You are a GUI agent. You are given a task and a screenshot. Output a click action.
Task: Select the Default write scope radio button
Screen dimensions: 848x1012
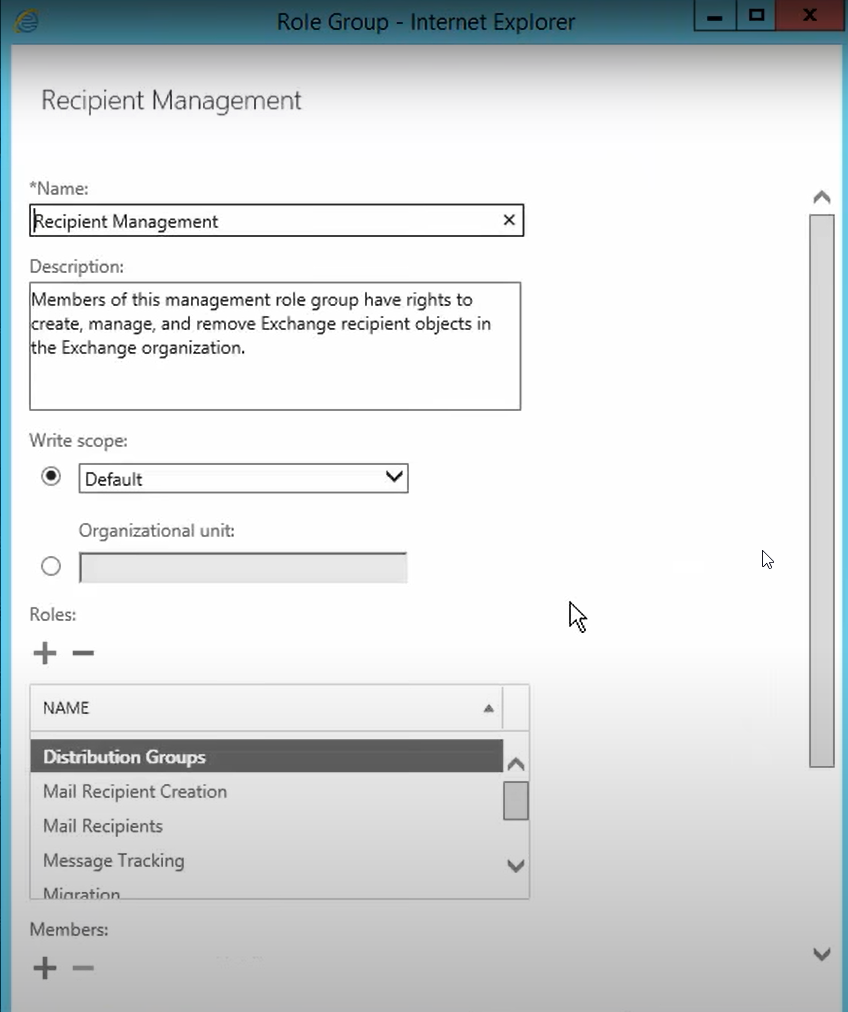[50, 476]
